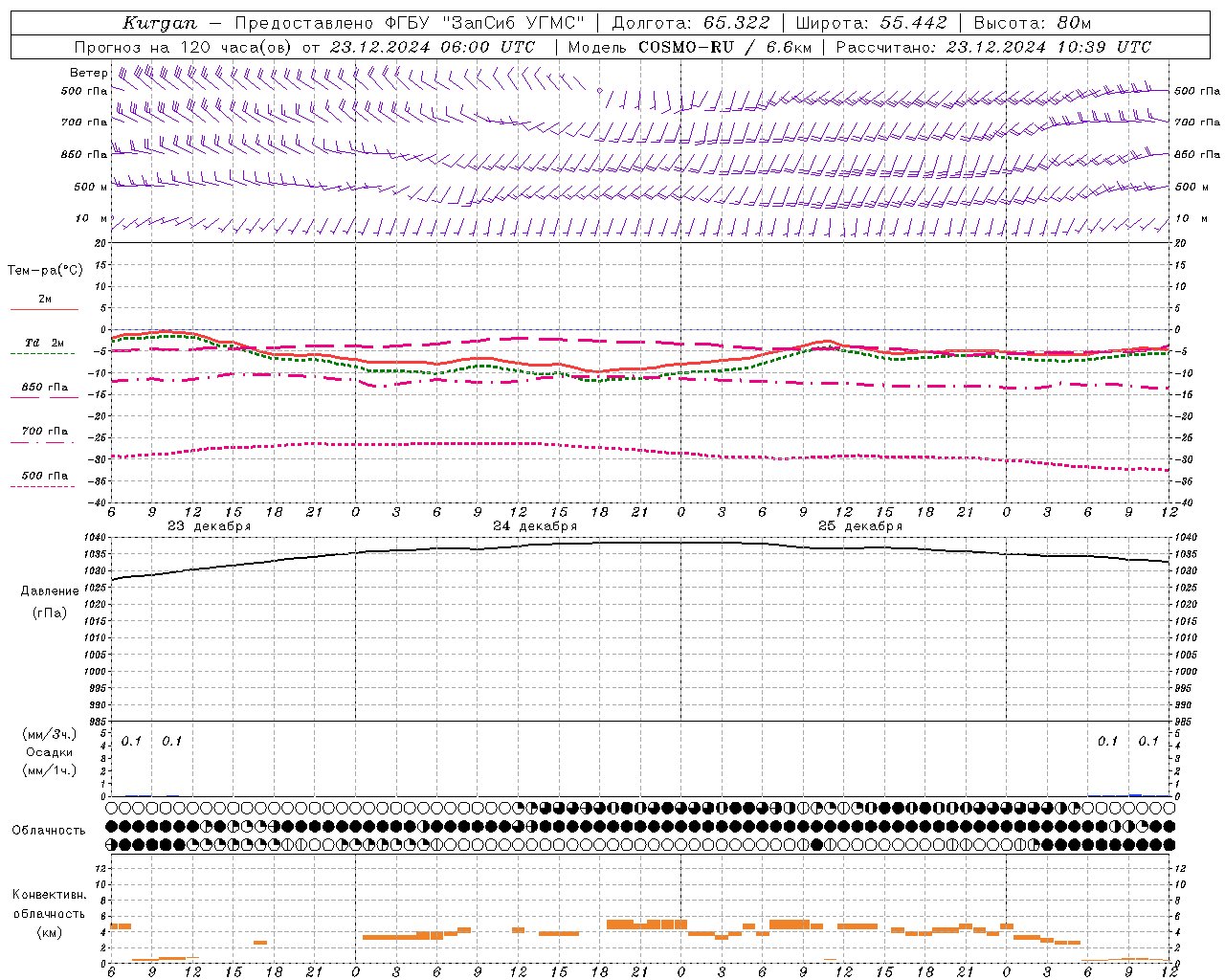Click the Широта: 55.442 value
Image resolution: width=1225 pixels, height=980 pixels.
872,23
